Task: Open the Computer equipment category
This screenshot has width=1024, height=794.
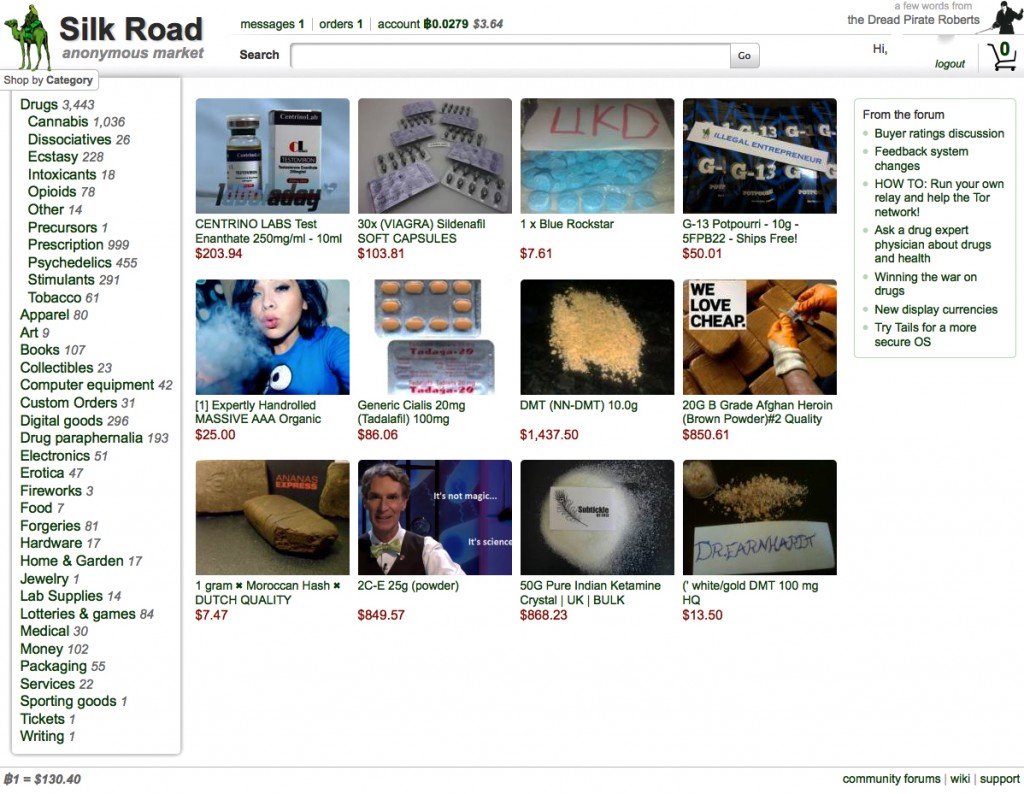Action: [x=87, y=385]
